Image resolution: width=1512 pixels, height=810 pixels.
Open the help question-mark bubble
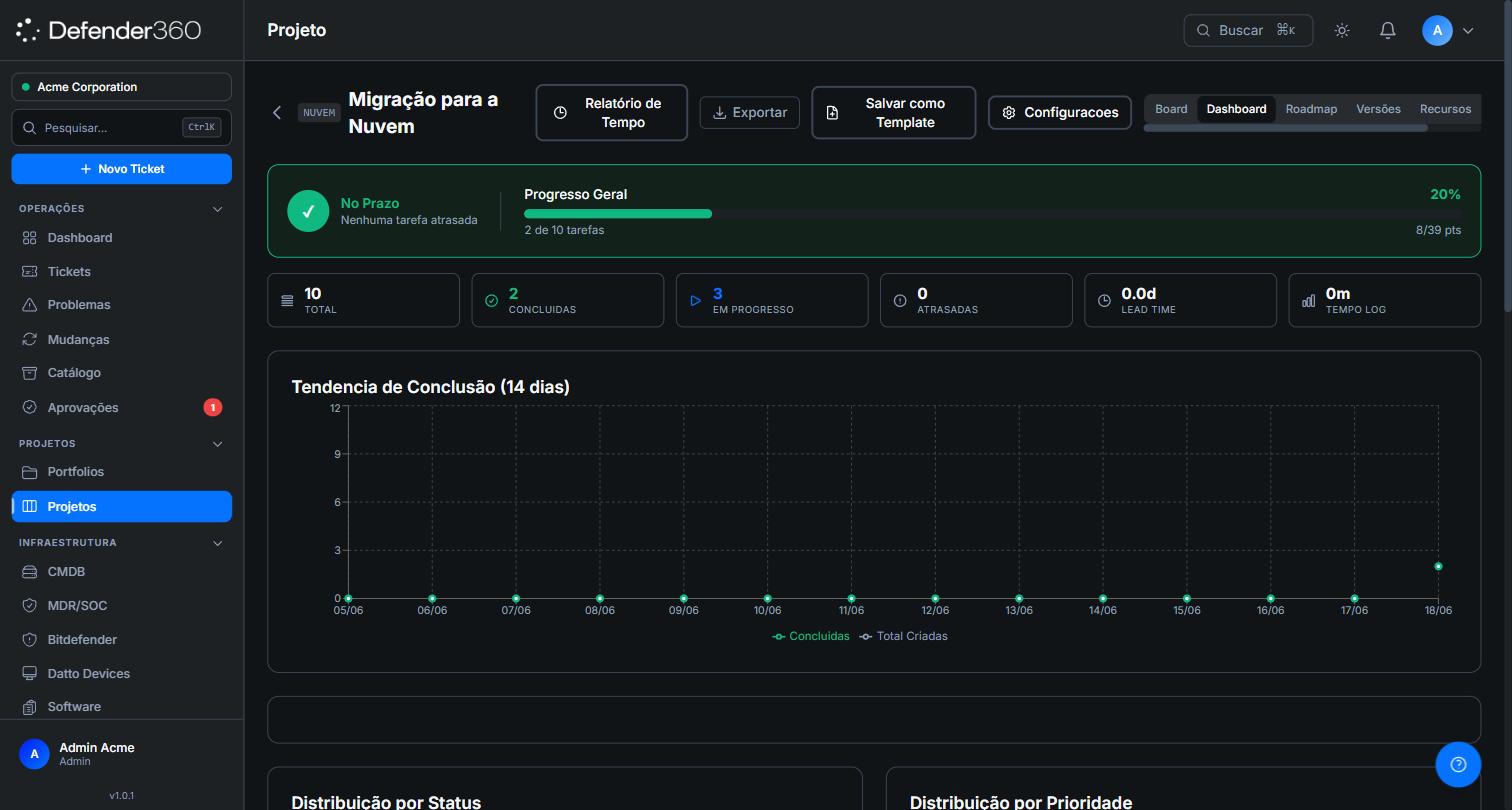[1458, 765]
